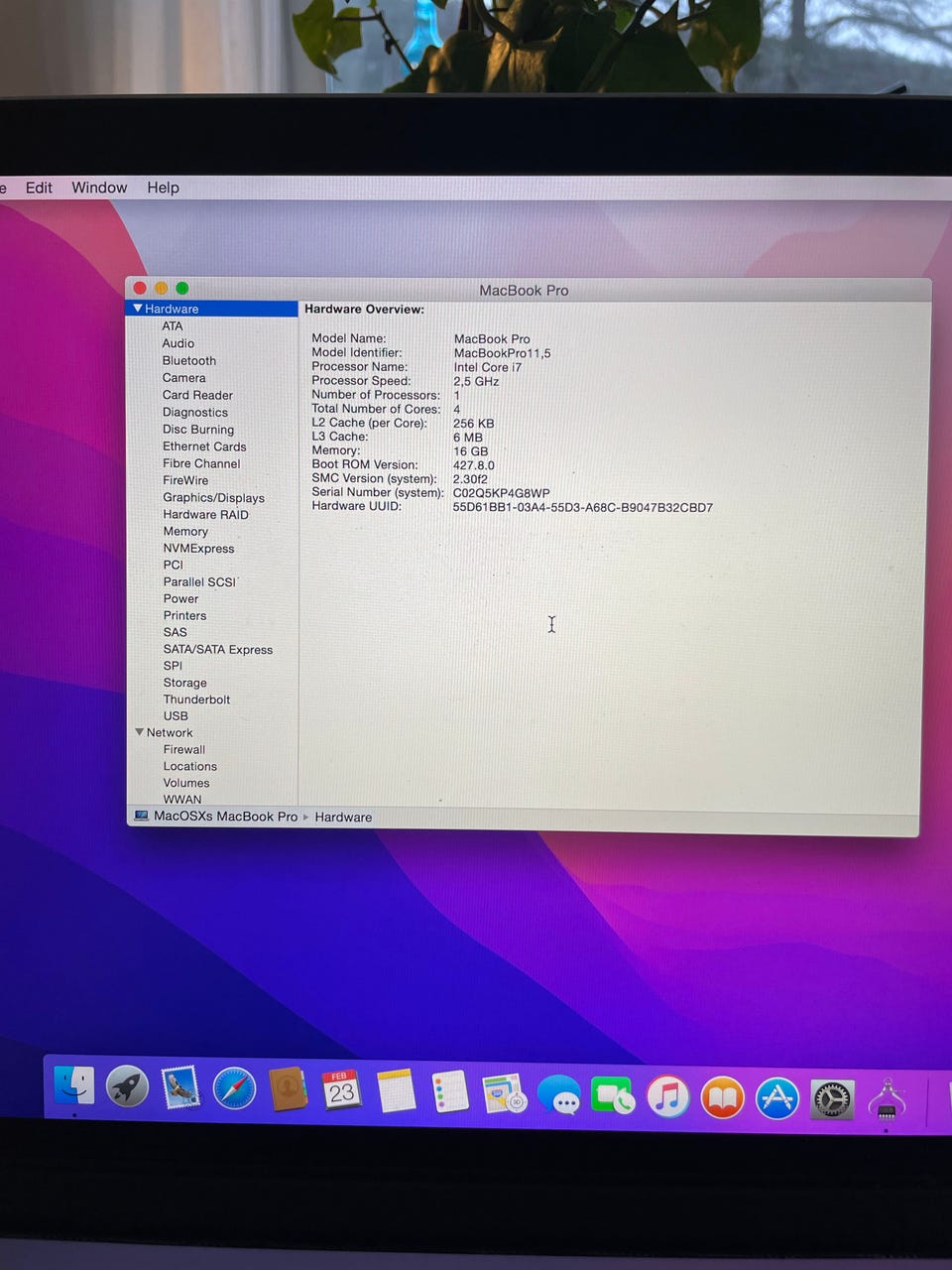Select Graphics/Displays in the sidebar
Viewport: 952px width, 1270px height.
point(213,498)
